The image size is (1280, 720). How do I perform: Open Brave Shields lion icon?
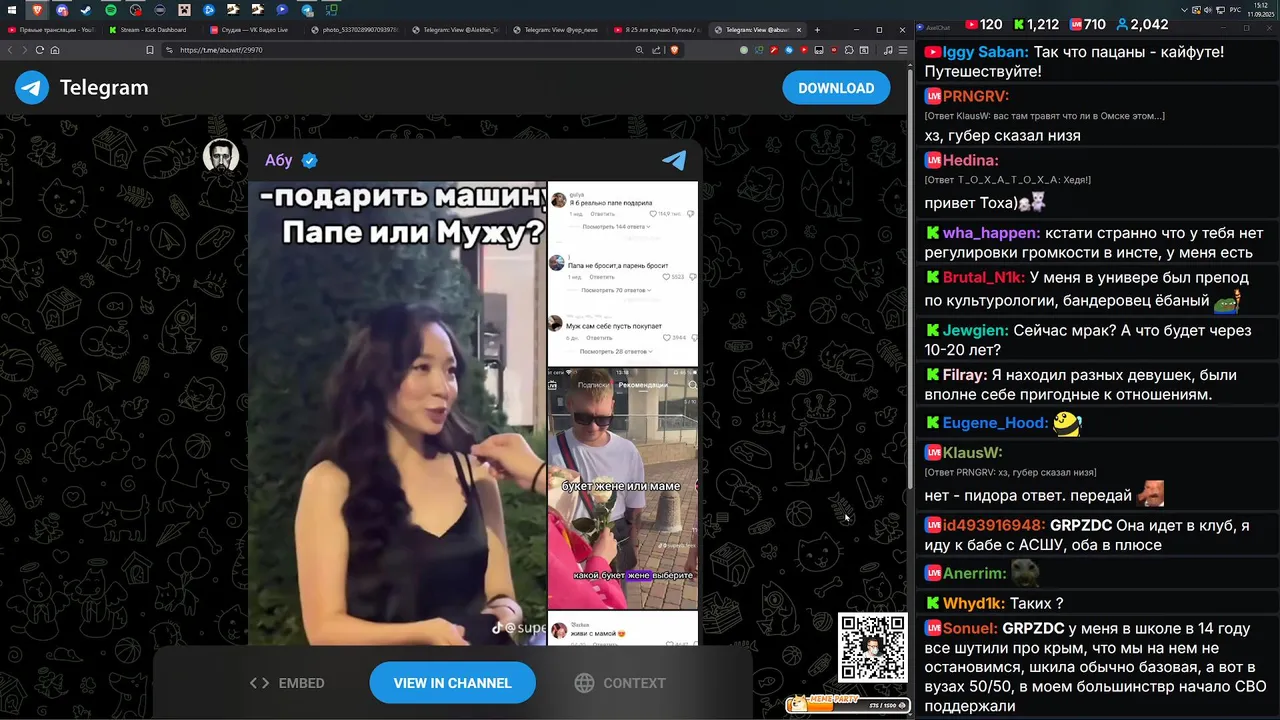click(x=674, y=50)
